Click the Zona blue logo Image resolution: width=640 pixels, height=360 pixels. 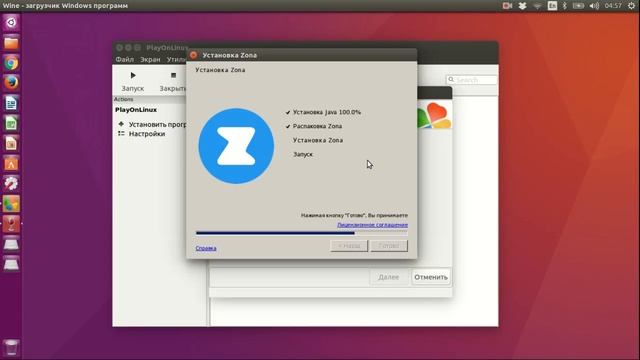pos(236,146)
